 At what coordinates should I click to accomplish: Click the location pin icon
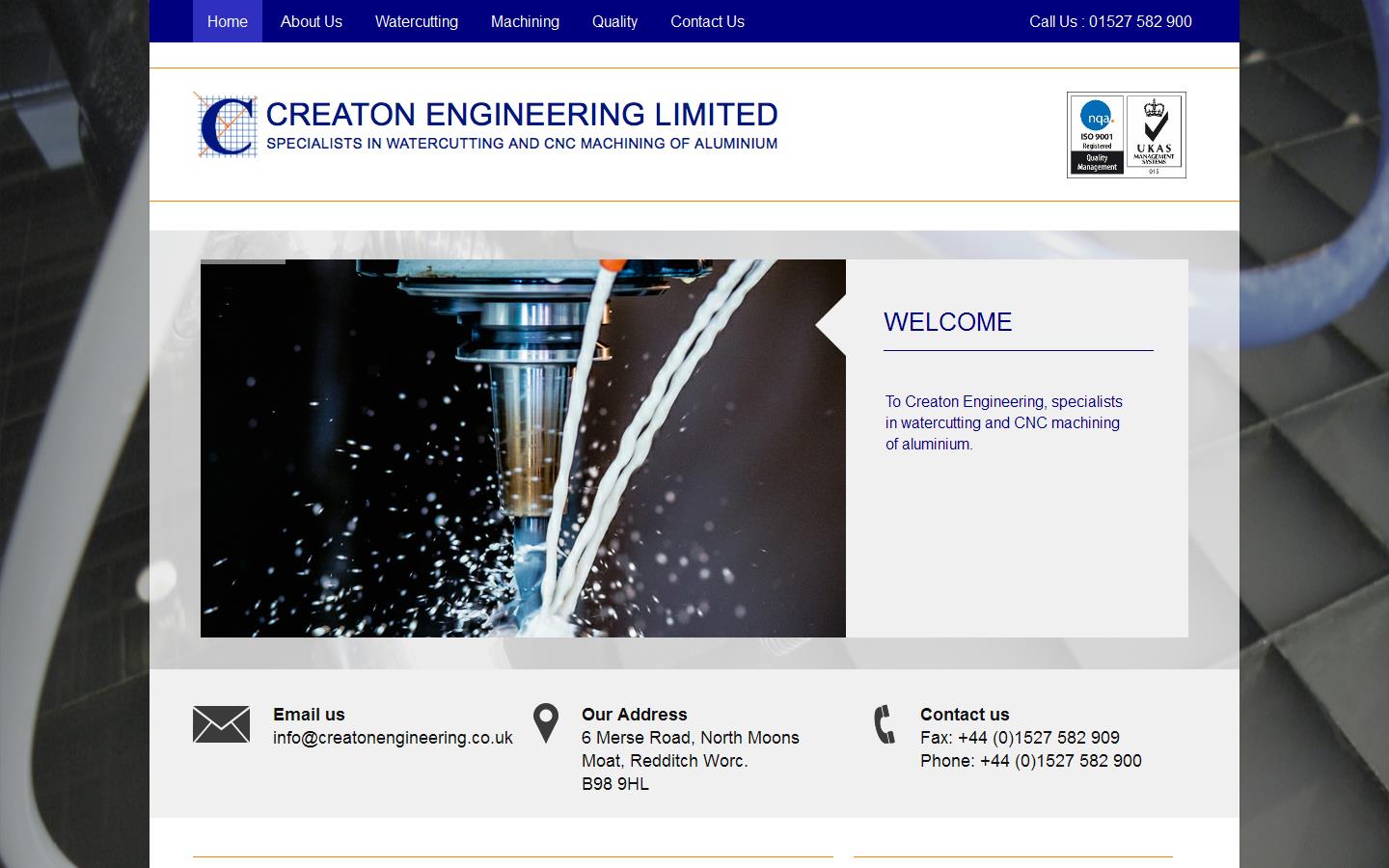pyautogui.click(x=546, y=721)
